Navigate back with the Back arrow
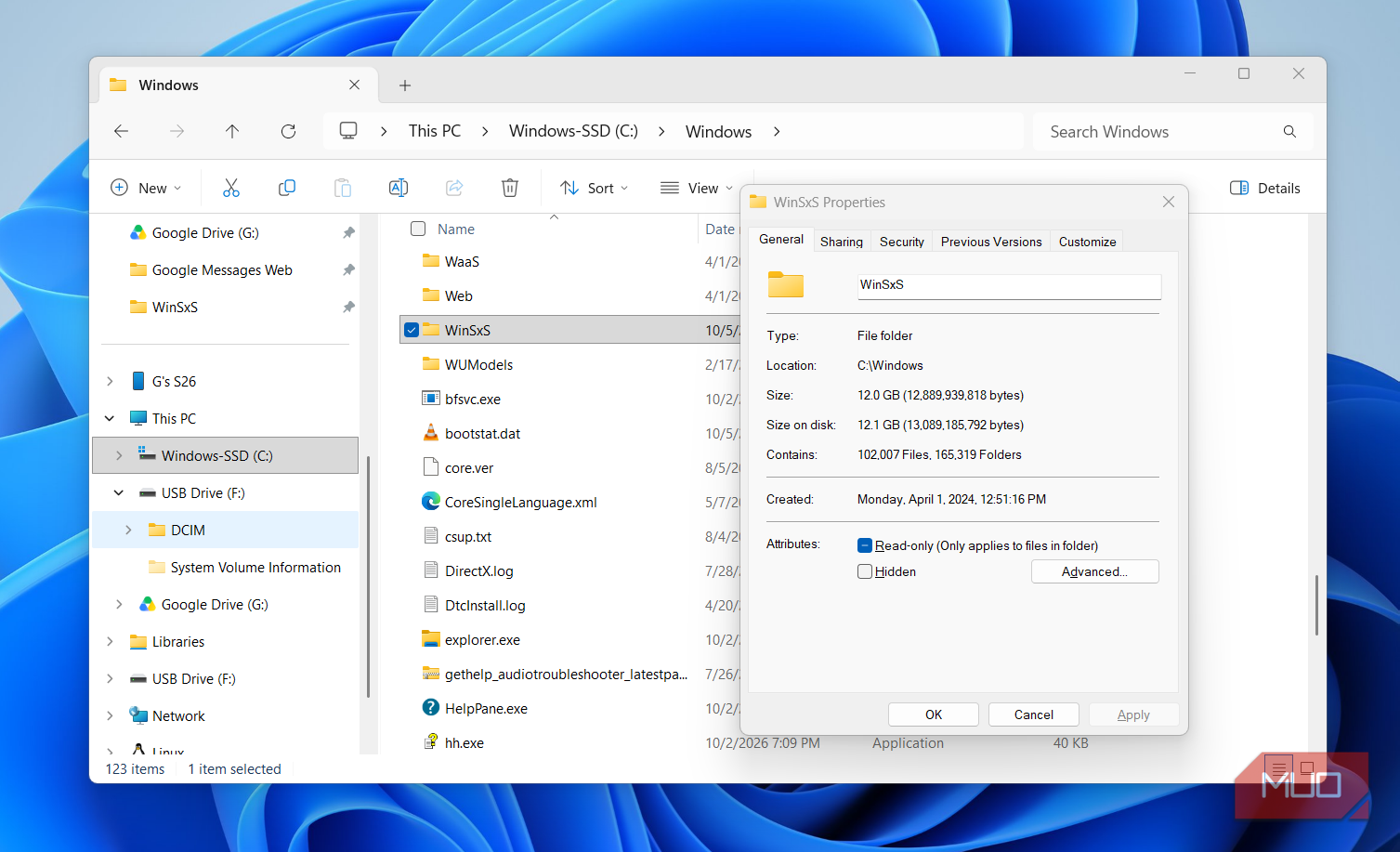Screen dimensions: 1400x852 click(121, 131)
